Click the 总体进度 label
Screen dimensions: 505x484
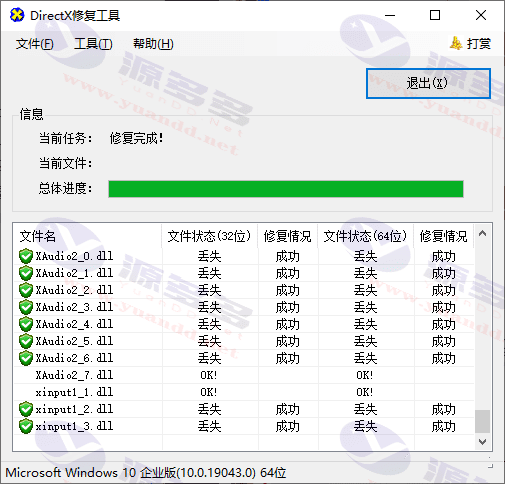click(65, 188)
